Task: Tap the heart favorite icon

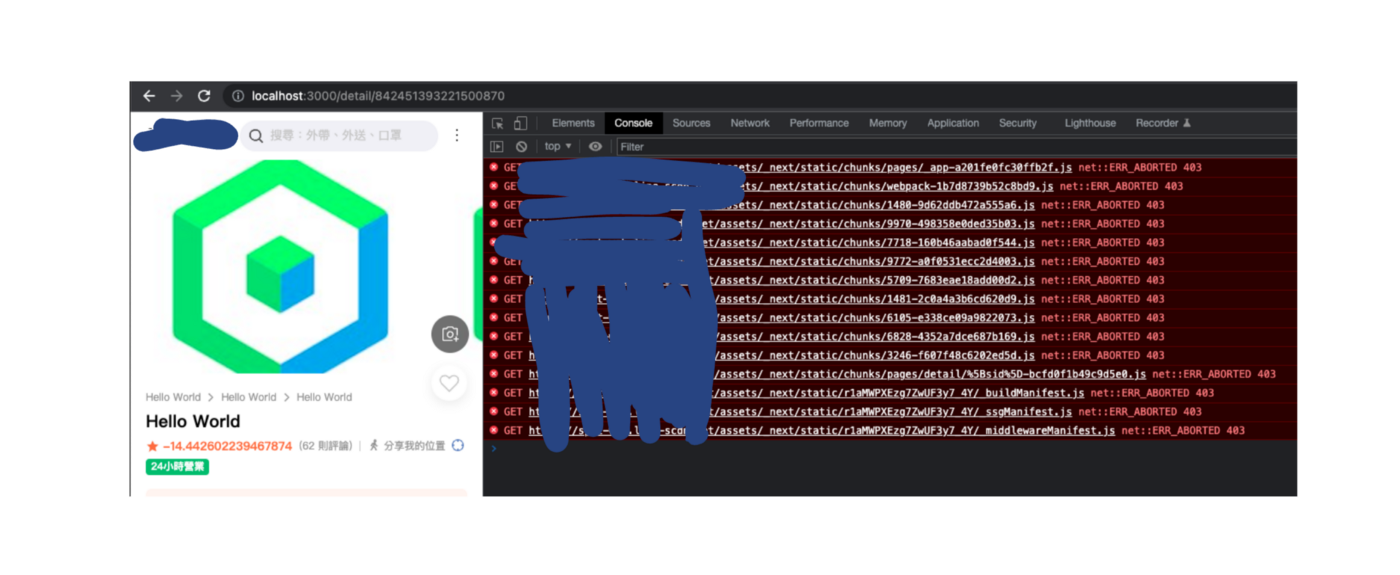Action: pyautogui.click(x=449, y=383)
